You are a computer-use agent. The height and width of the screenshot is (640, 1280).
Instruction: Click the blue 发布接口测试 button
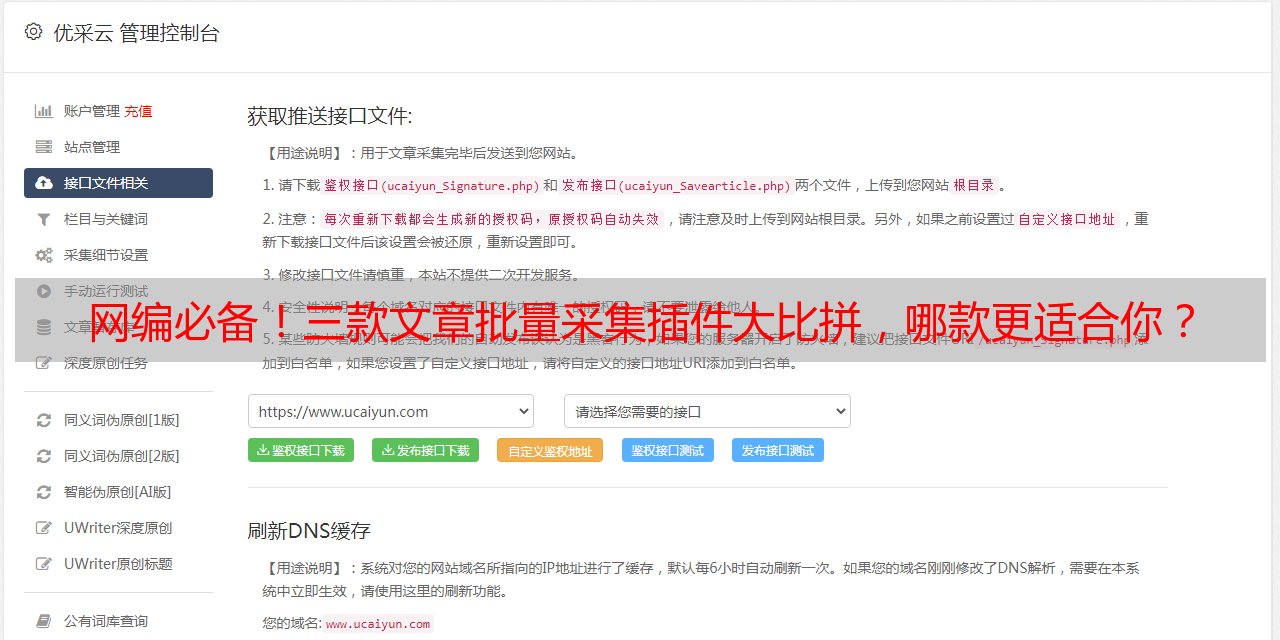tap(778, 450)
